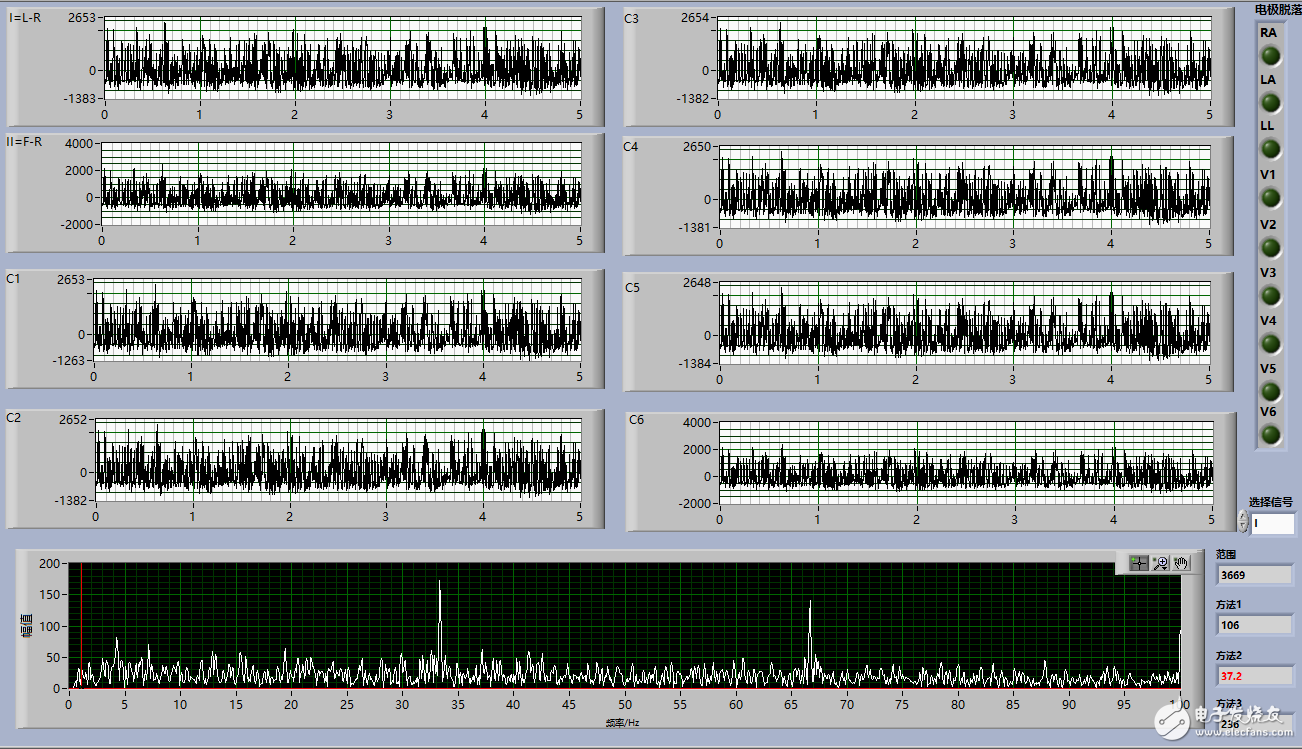The width and height of the screenshot is (1302, 749).
Task: Click the V5 electrode LED indicator
Action: [x=1270, y=391]
